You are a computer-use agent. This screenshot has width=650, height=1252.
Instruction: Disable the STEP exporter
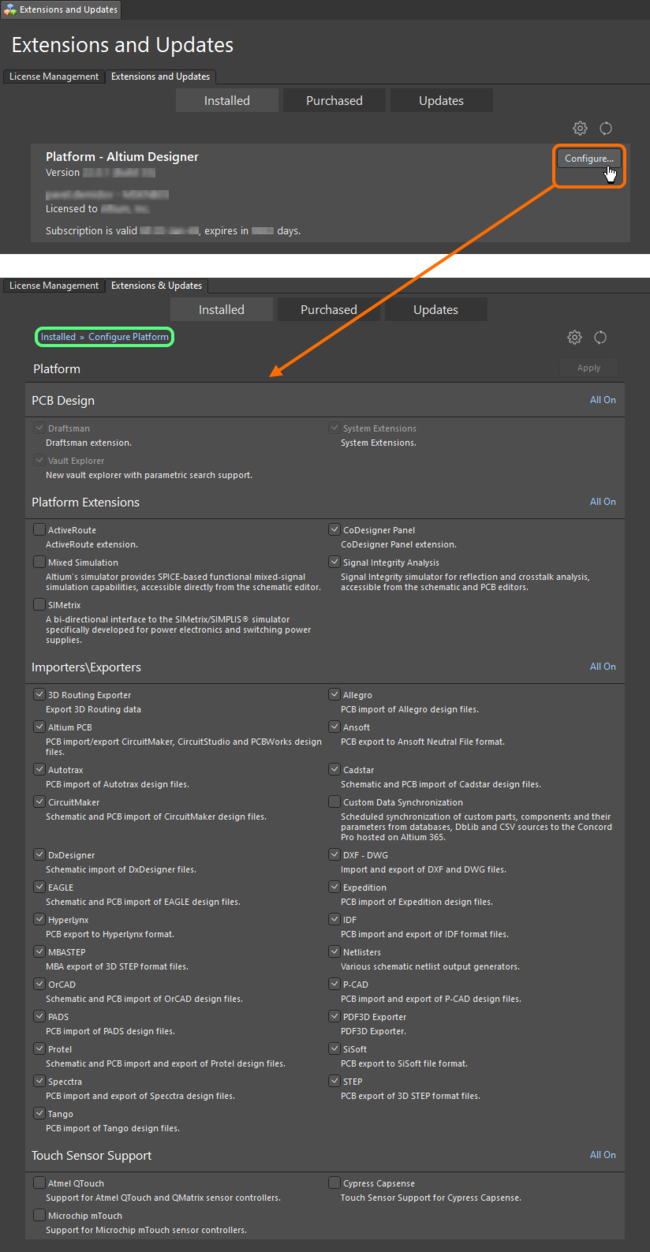[335, 1081]
